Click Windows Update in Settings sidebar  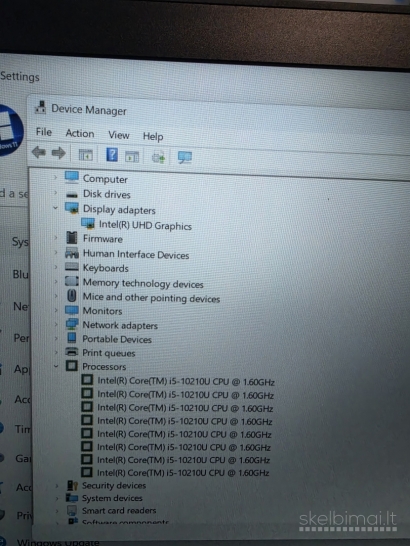pyautogui.click(x=58, y=542)
